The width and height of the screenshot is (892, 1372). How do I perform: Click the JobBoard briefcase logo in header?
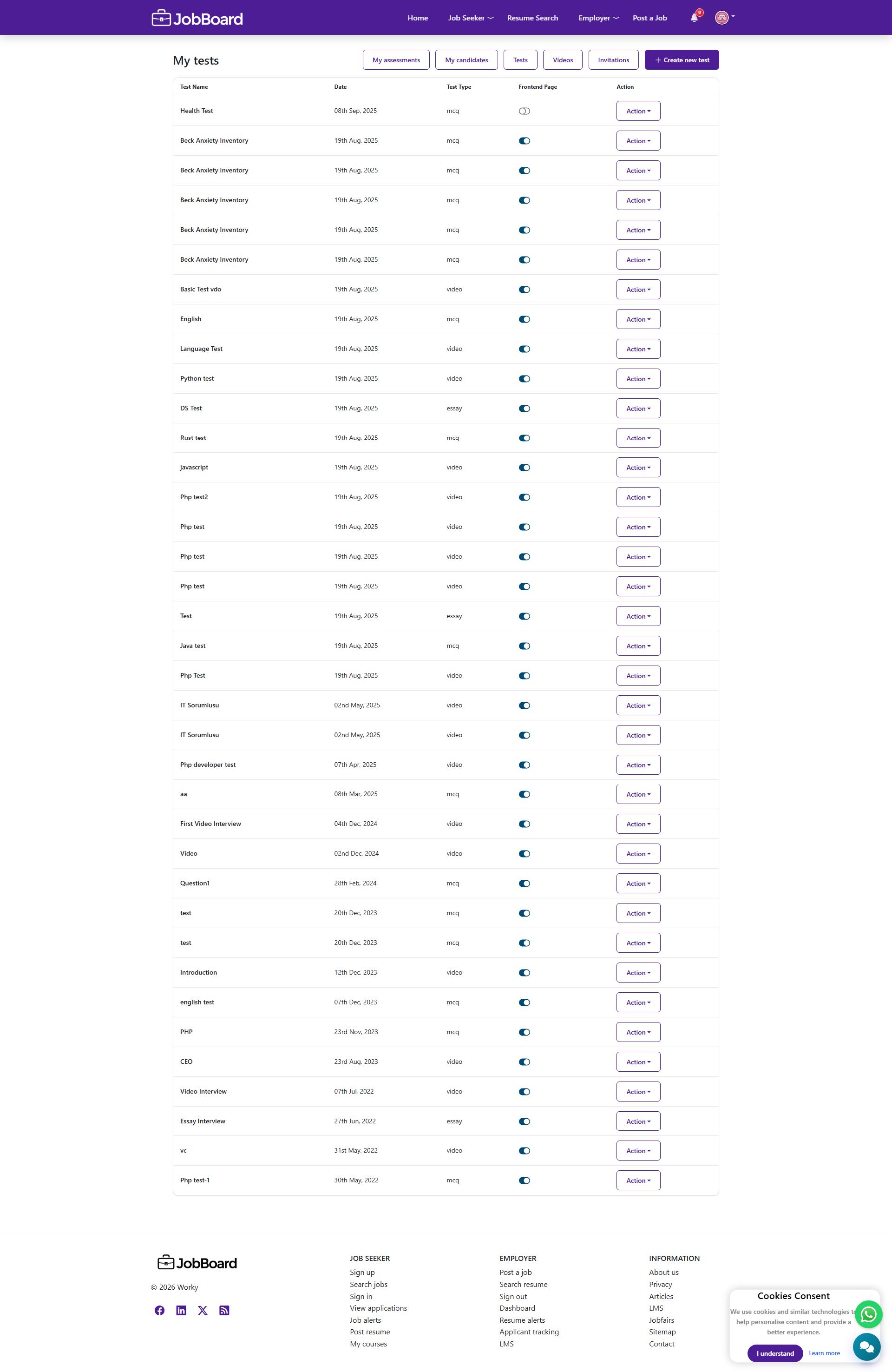(197, 19)
